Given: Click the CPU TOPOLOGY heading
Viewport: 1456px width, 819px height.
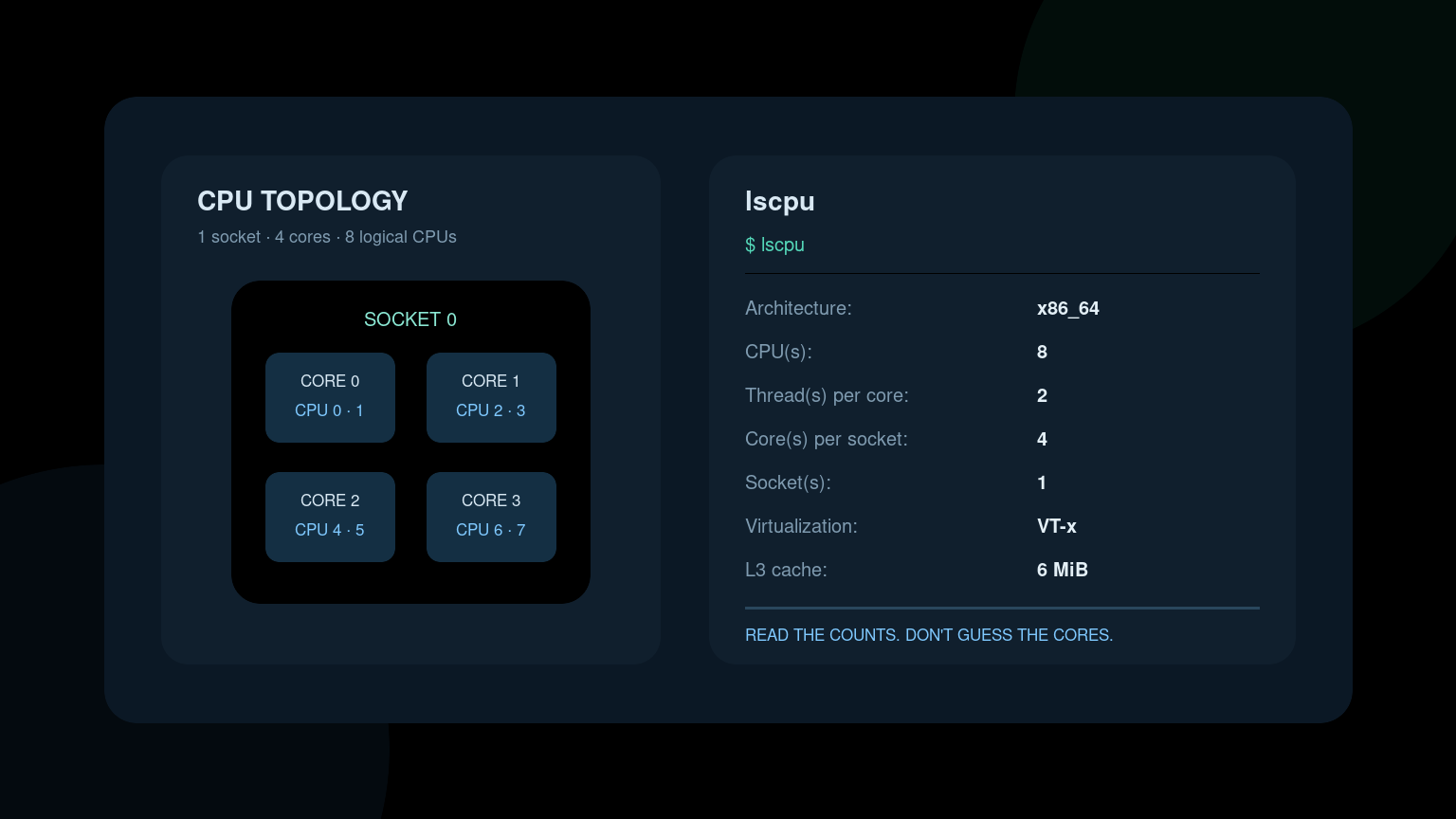Looking at the screenshot, I should pyautogui.click(x=302, y=201).
